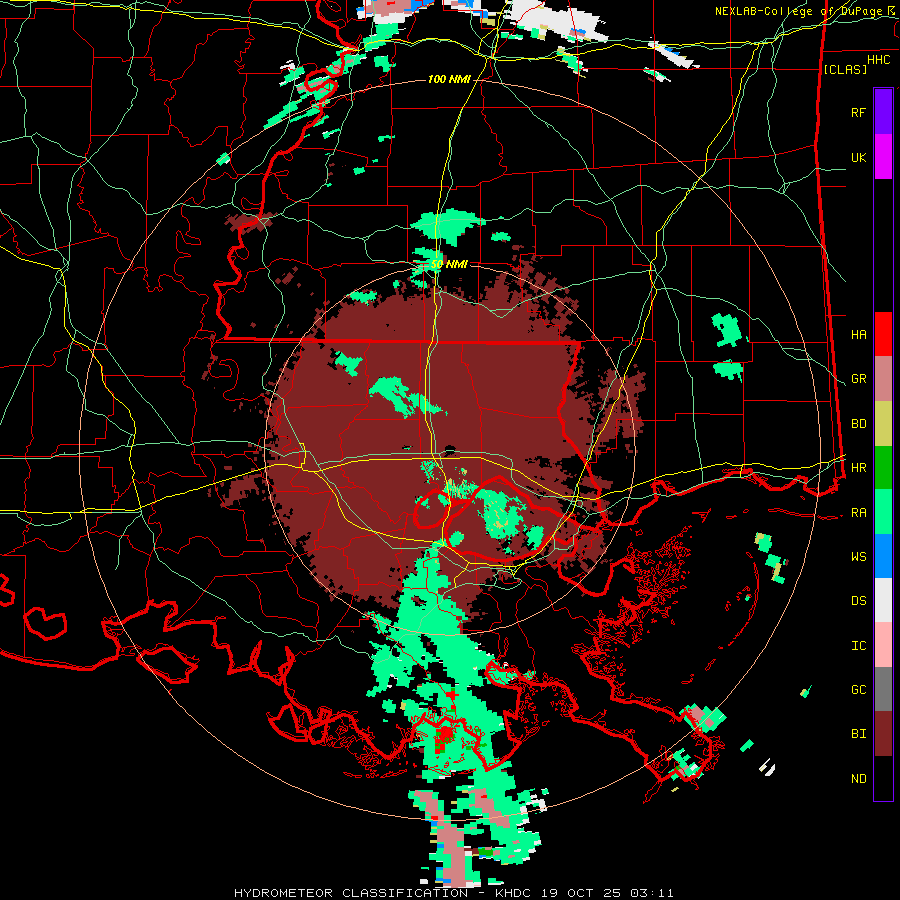
Task: Select the BD yellow-olive legend swatch
Action: tap(883, 423)
